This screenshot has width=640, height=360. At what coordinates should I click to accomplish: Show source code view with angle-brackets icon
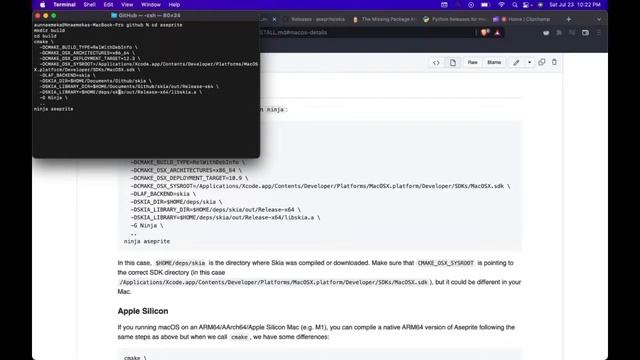(x=436, y=62)
